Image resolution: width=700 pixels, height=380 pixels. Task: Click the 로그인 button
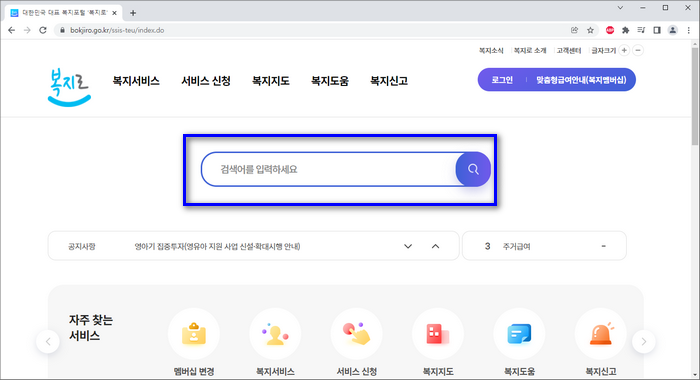click(502, 80)
